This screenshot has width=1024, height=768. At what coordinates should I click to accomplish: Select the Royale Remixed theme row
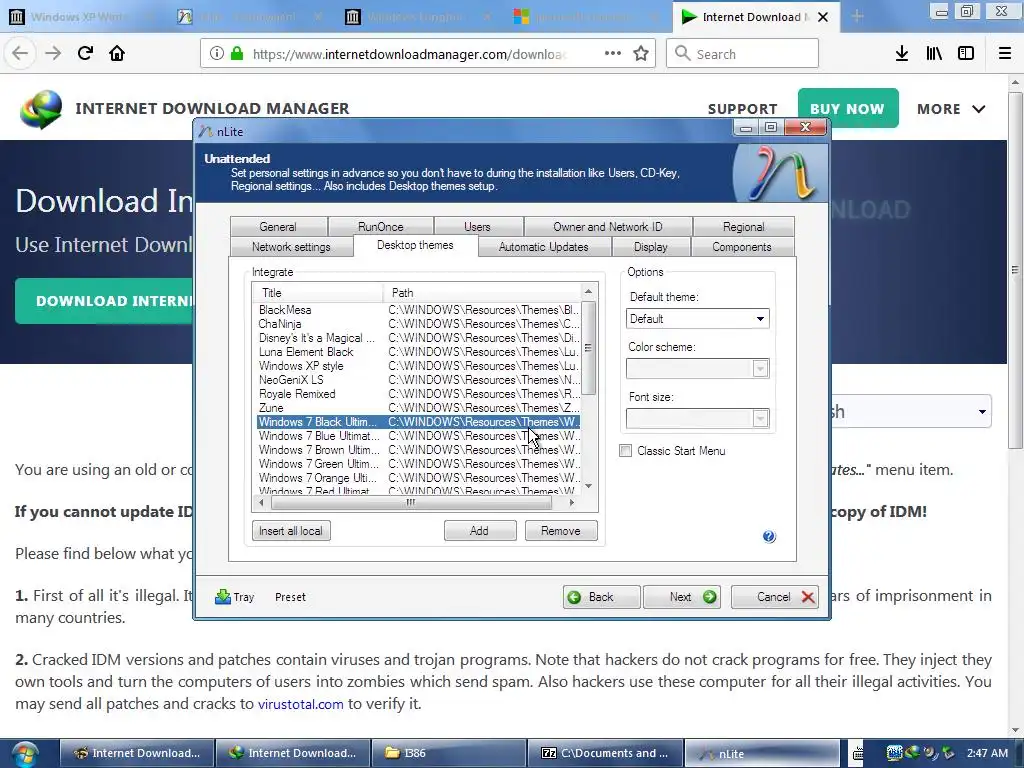[418, 394]
